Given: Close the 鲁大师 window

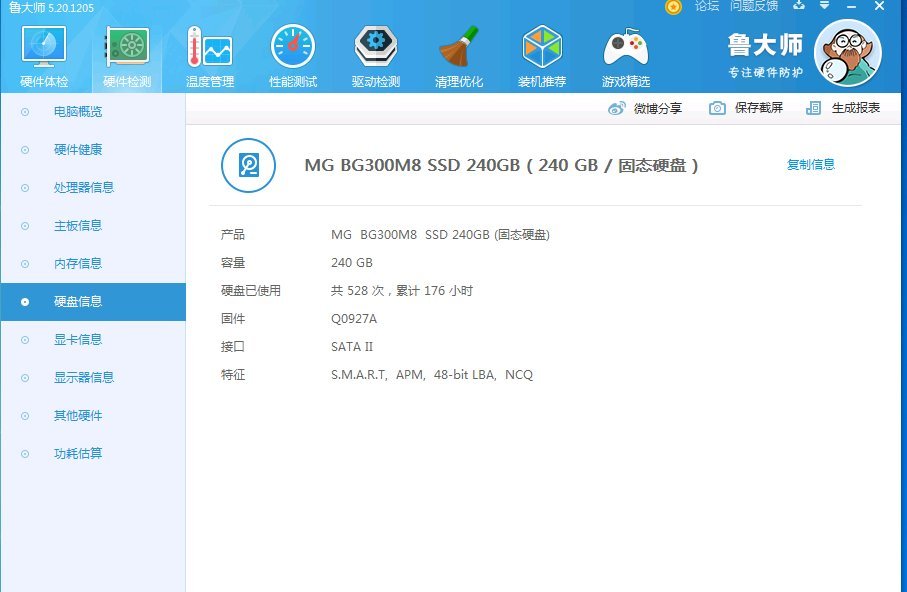Looking at the screenshot, I should [879, 6].
